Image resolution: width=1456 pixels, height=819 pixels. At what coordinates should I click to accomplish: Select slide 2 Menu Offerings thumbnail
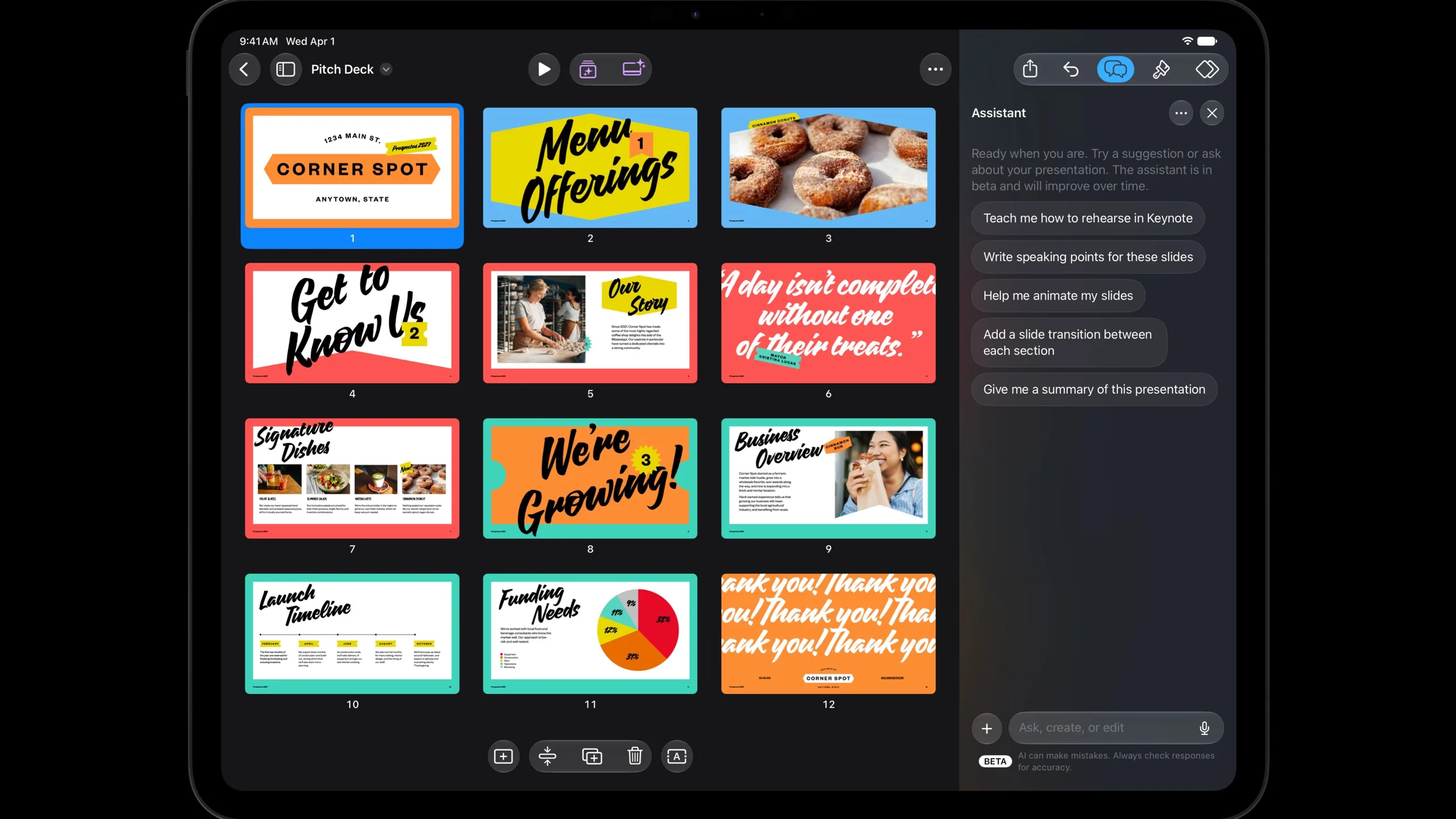[x=590, y=168]
